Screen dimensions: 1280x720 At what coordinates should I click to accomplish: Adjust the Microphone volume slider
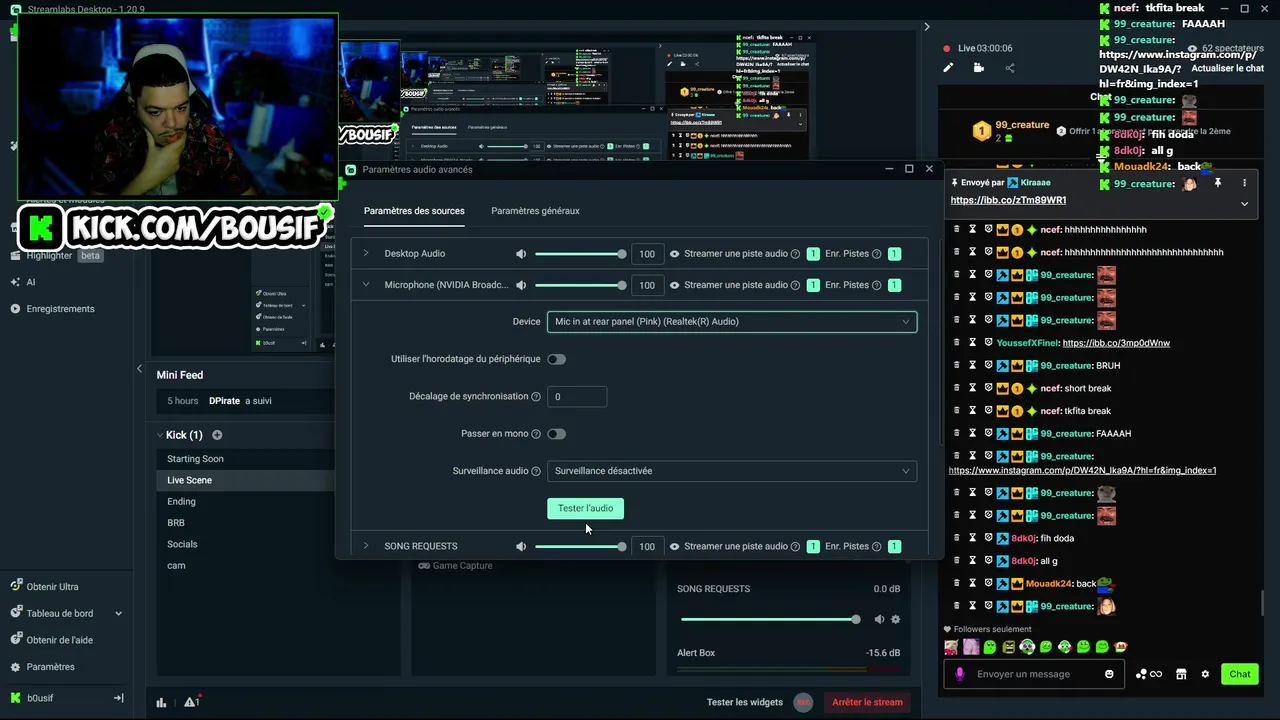(x=580, y=285)
